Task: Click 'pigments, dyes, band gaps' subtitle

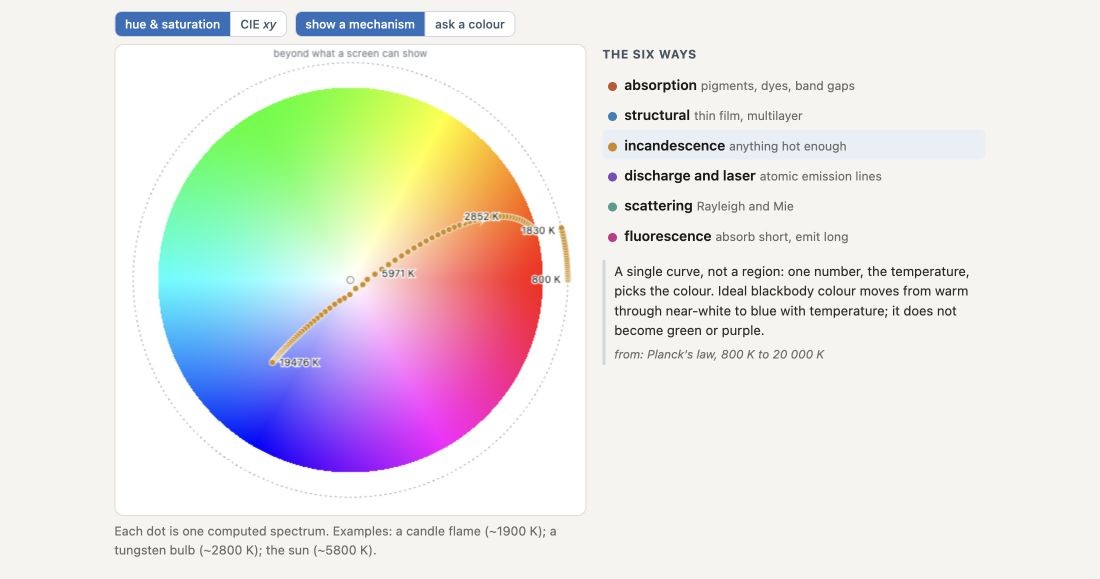Action: pos(777,86)
